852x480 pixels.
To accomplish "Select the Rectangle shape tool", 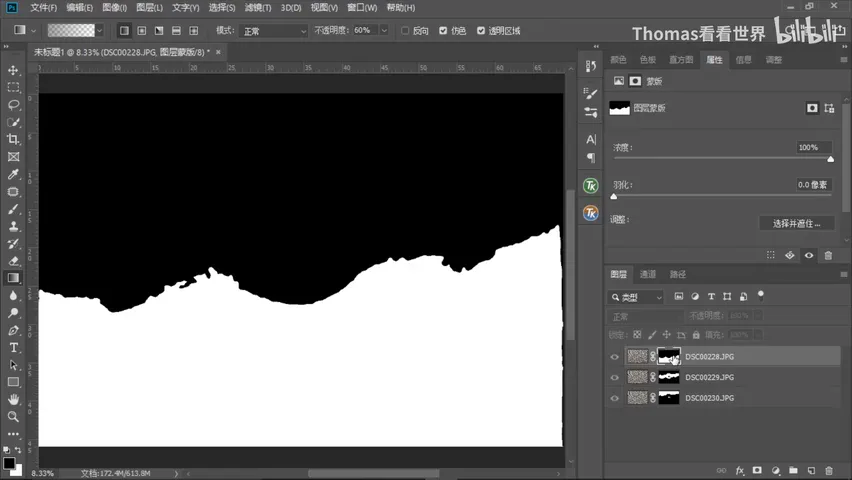I will [x=14, y=383].
